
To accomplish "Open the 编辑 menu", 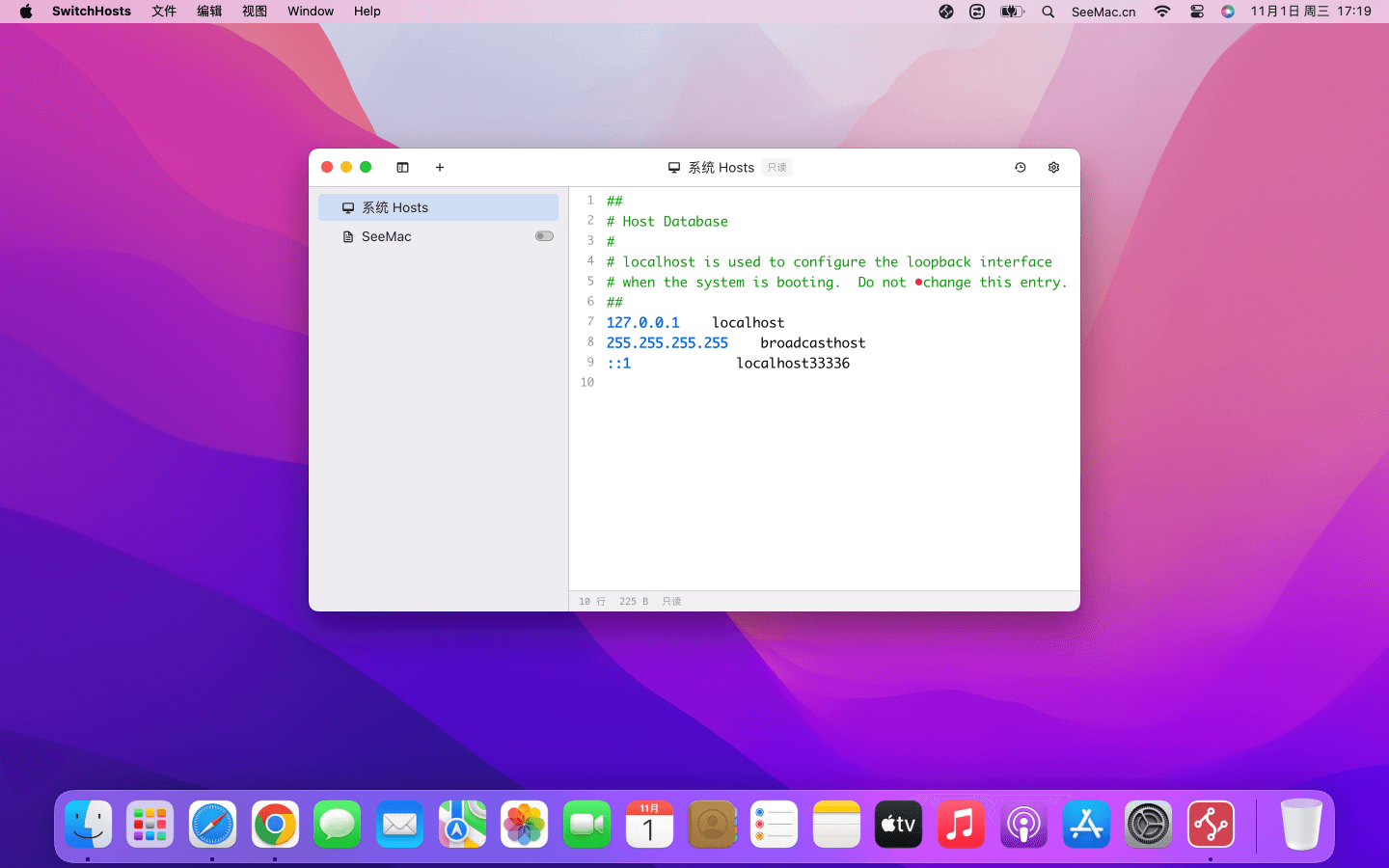I will pos(209,12).
